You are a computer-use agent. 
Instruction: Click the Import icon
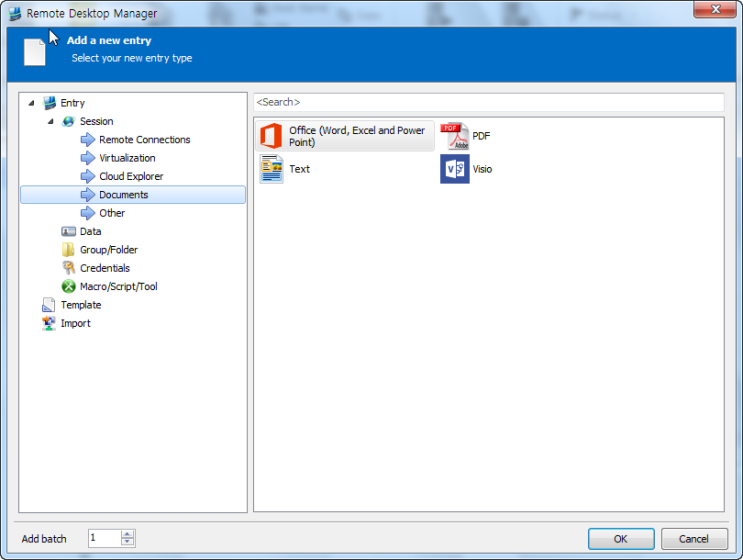tap(49, 324)
